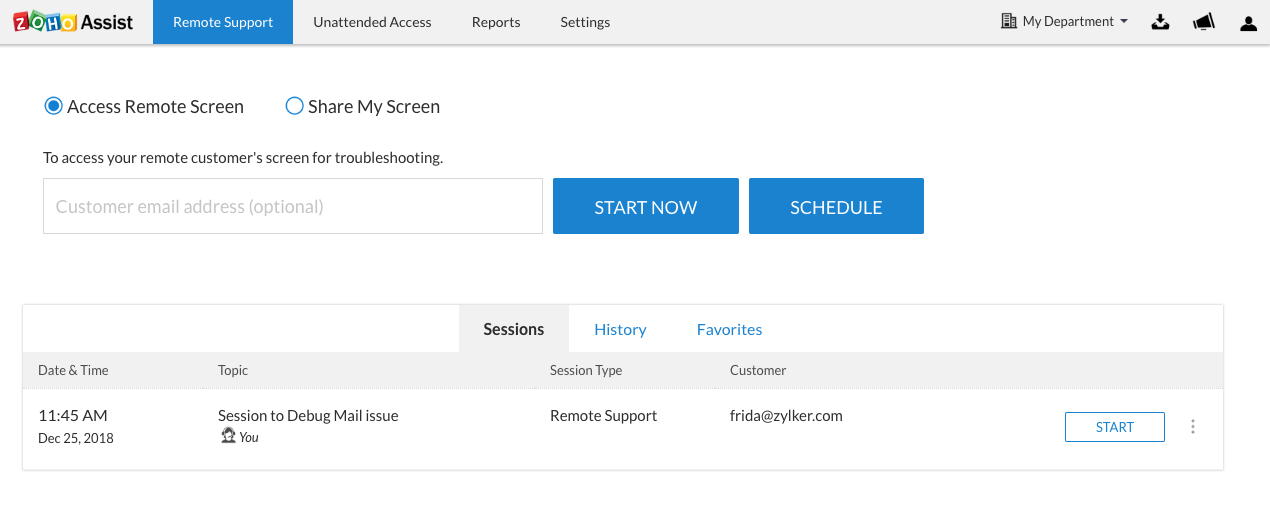Open the download icon in header
This screenshot has width=1270, height=521.
point(1160,22)
